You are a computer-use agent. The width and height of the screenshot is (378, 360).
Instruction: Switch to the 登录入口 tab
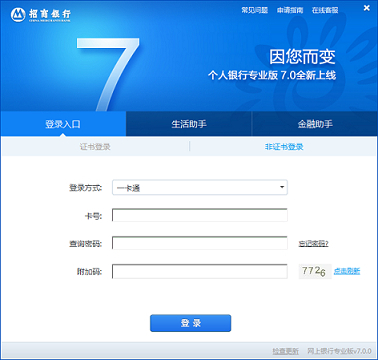tap(63, 124)
